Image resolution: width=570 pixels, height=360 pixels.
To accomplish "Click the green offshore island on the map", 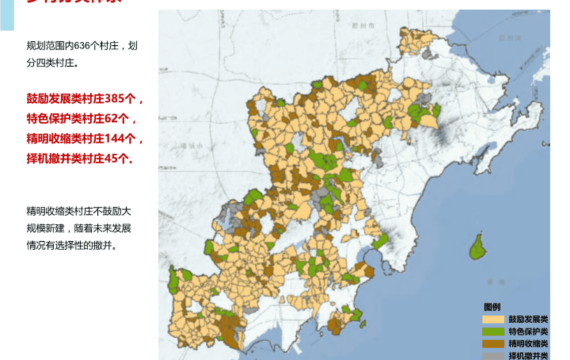I will point(478,247).
